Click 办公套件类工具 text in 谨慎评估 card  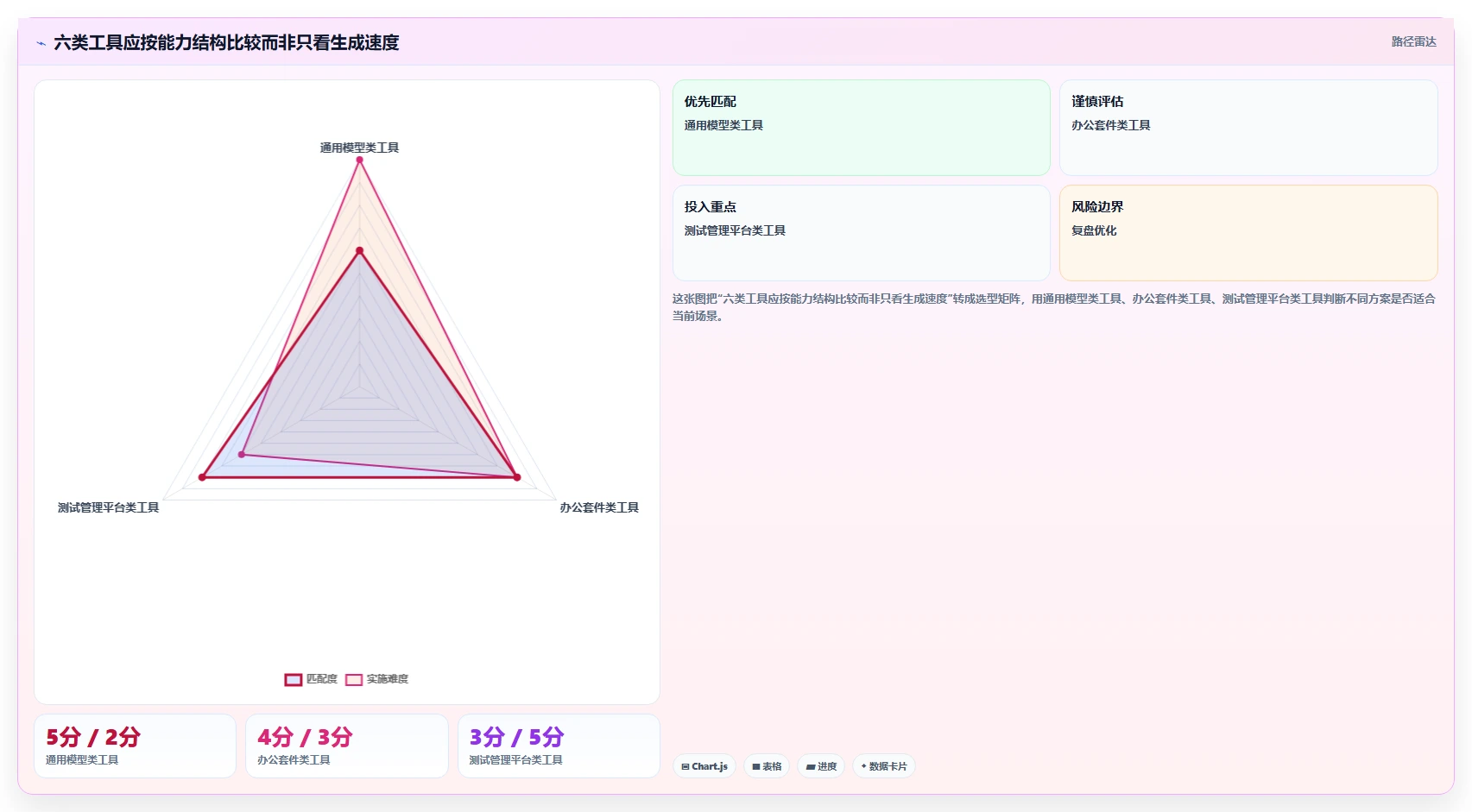pyautogui.click(x=1111, y=126)
